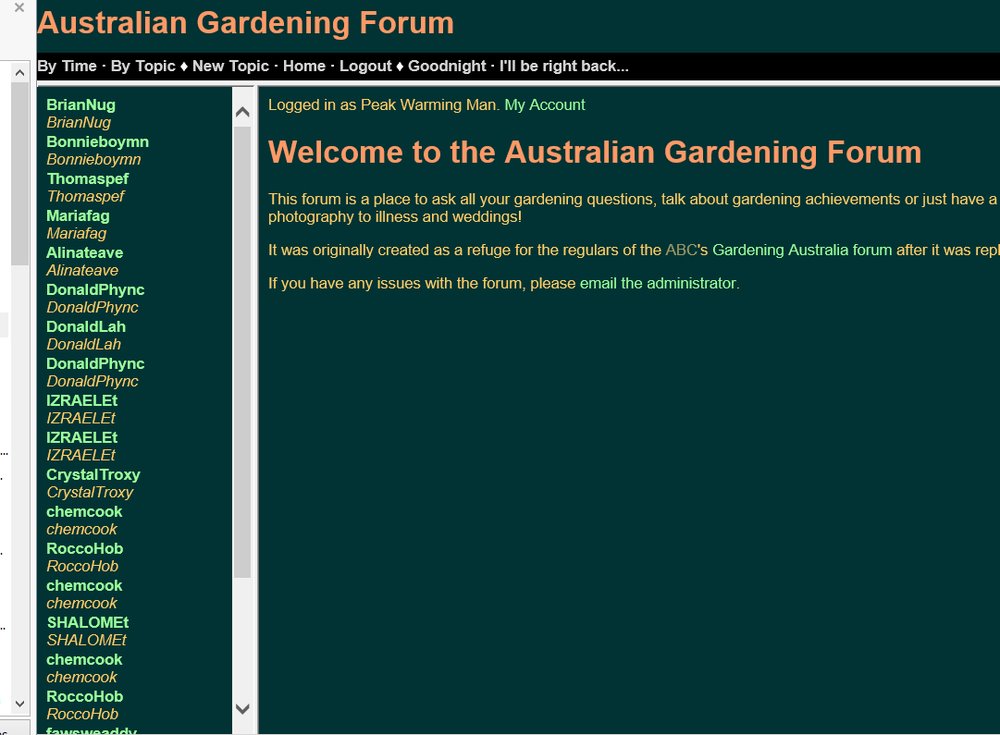Choose "I'll be right back..."
The image size is (1000, 735).
click(x=564, y=66)
